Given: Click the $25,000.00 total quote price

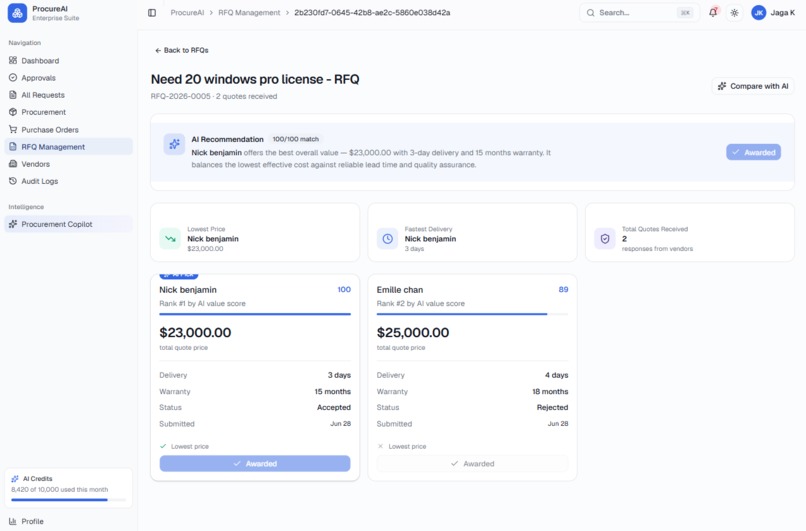Looking at the screenshot, I should point(413,333).
